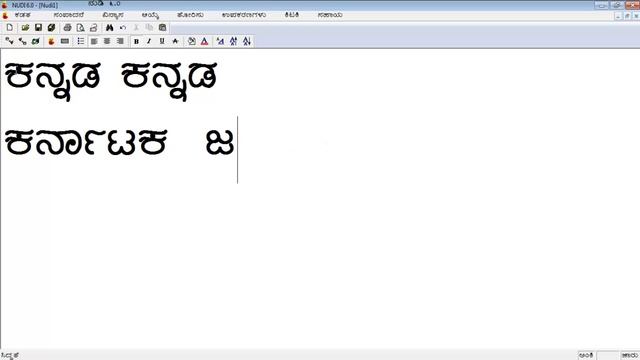Open the second menu in the menu bar

69,15
